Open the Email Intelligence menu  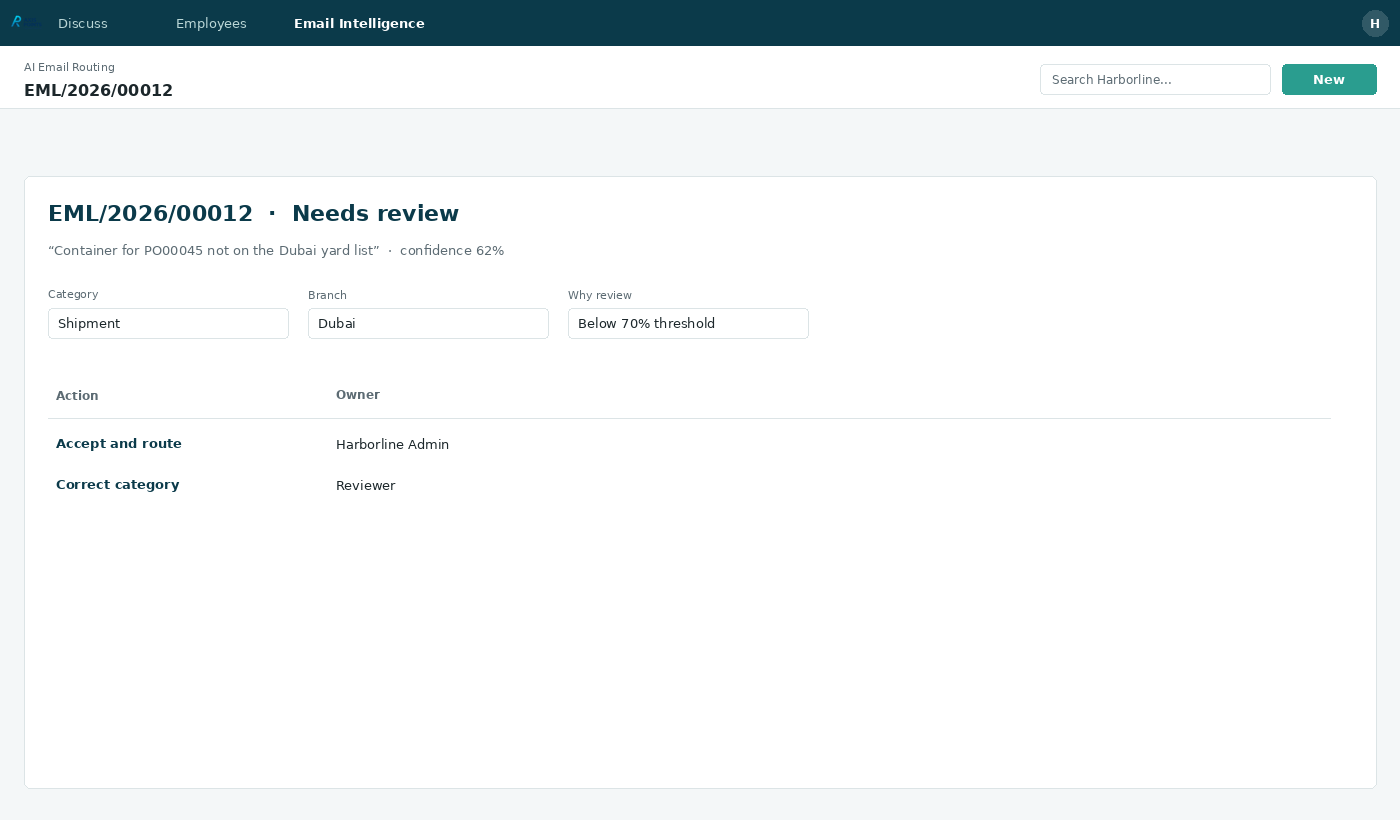[359, 23]
